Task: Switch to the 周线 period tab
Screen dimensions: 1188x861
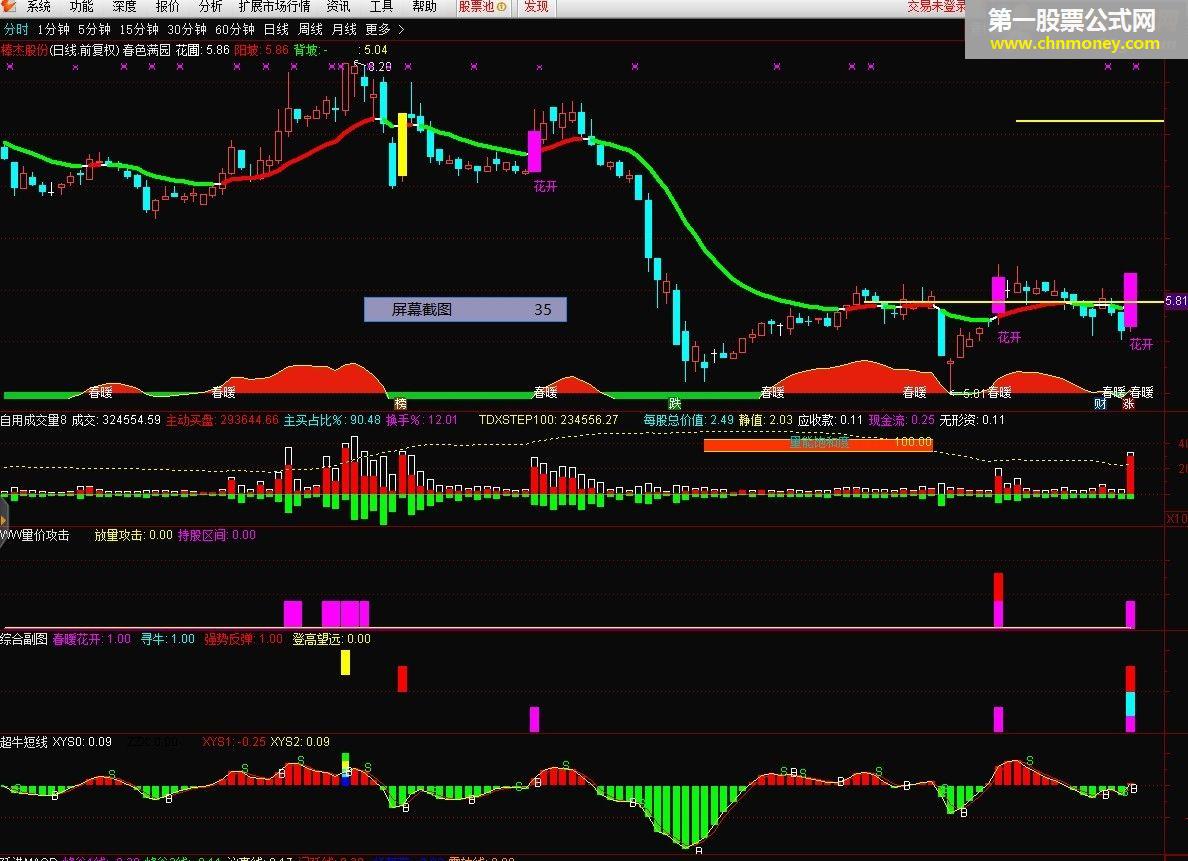Action: pos(311,30)
